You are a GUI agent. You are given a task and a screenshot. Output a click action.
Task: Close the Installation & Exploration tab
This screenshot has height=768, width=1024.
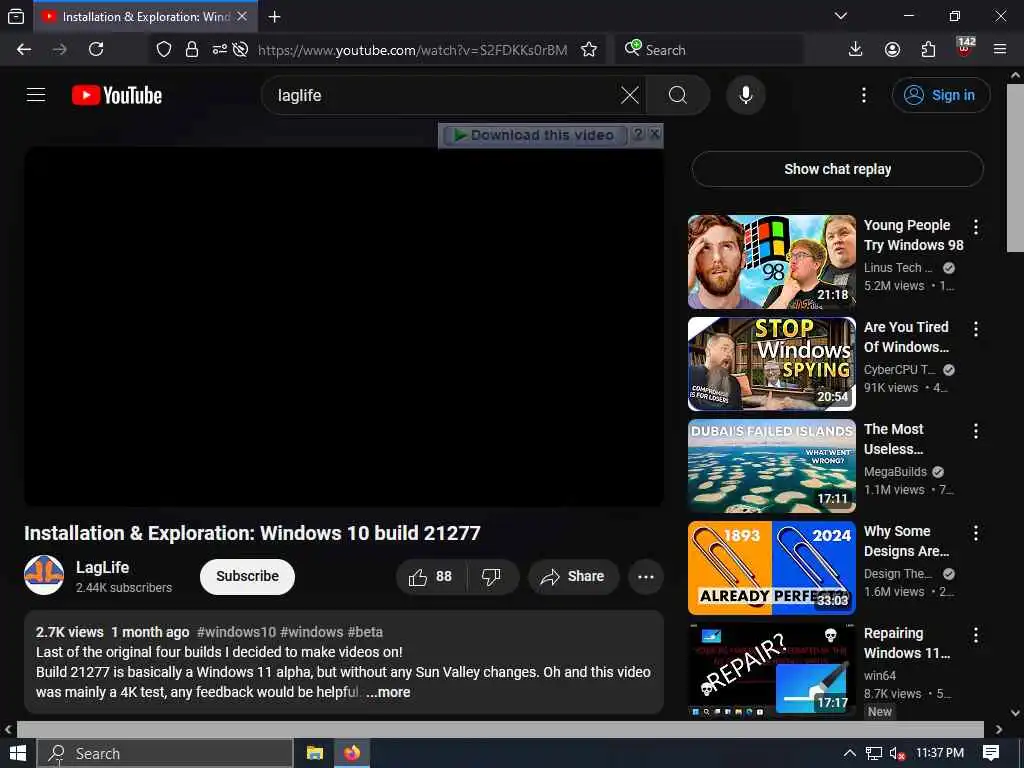click(x=242, y=16)
